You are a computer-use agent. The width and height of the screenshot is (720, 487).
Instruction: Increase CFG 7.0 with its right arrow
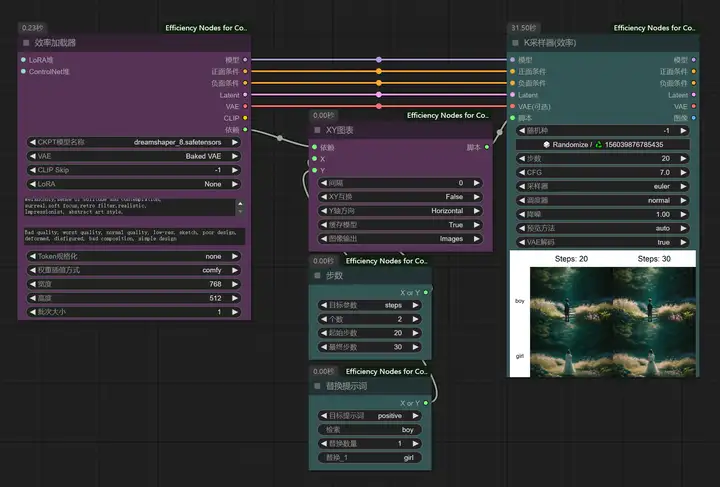point(683,173)
